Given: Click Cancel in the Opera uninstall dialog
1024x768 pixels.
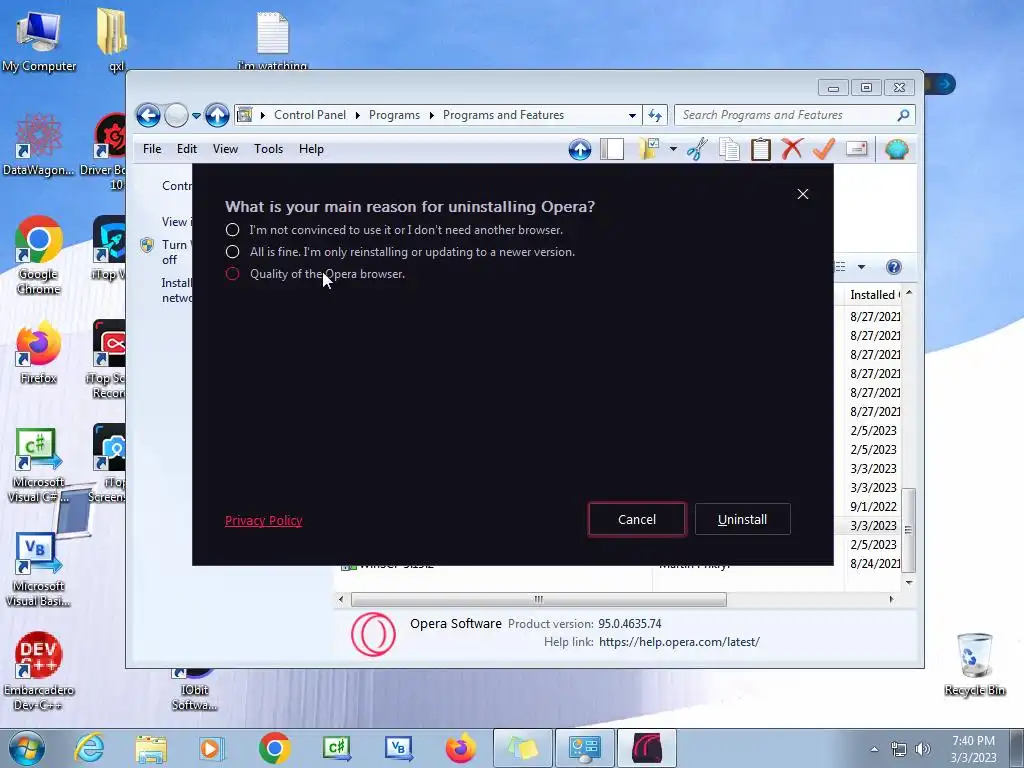Looking at the screenshot, I should coord(637,519).
